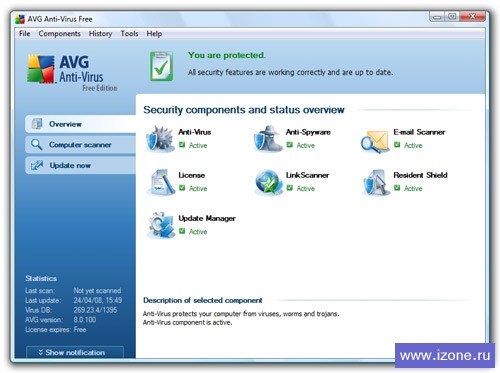500x373 pixels.
Task: Click License expires value Free
Action: [x=80, y=330]
